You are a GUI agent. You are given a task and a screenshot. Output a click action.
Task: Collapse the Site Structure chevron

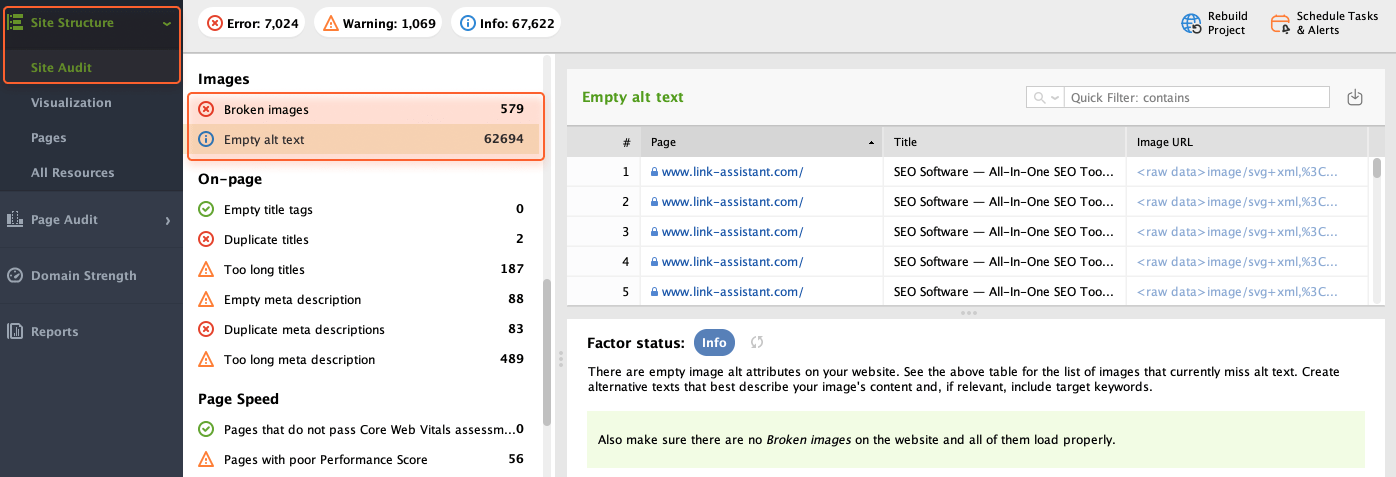click(x=167, y=23)
